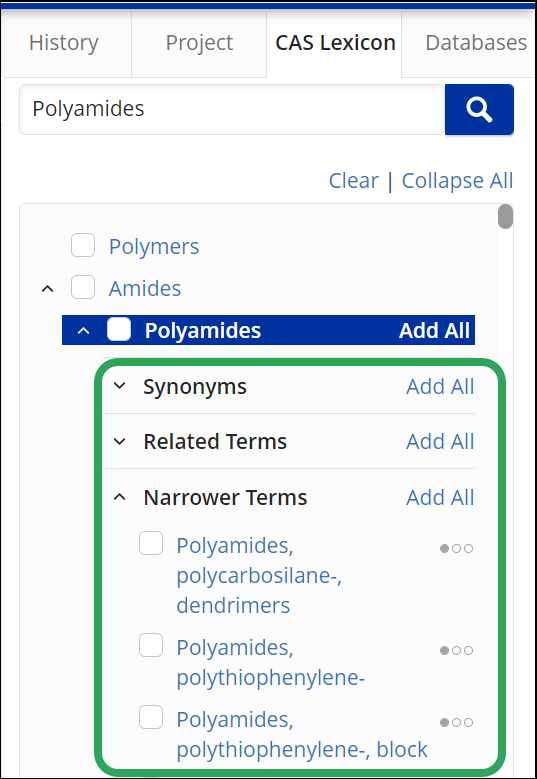Expand the Related Terms section
This screenshot has height=779, width=537.
[120, 441]
